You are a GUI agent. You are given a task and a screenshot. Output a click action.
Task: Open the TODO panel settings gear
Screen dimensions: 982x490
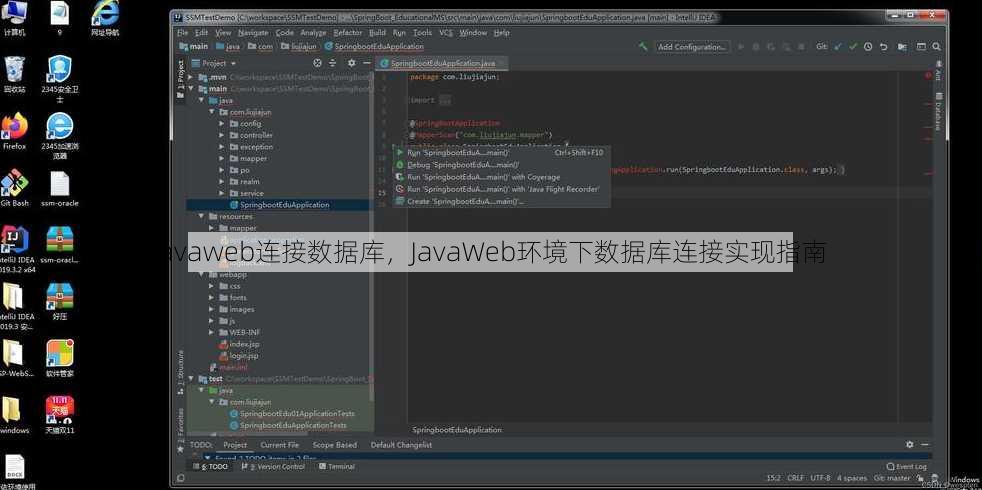click(x=909, y=444)
